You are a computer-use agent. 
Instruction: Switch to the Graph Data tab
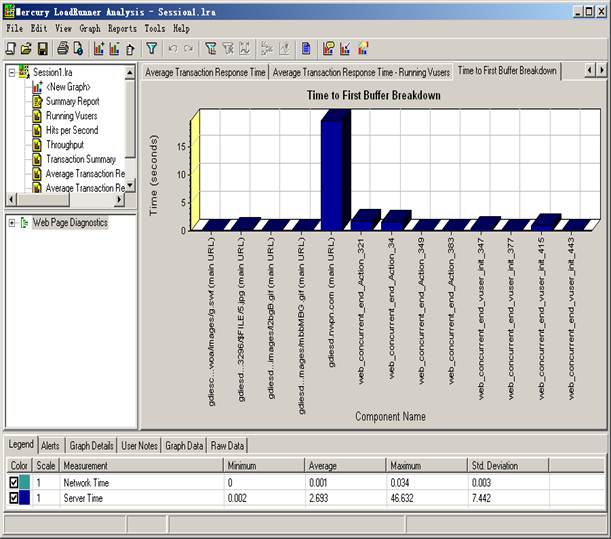tap(184, 446)
